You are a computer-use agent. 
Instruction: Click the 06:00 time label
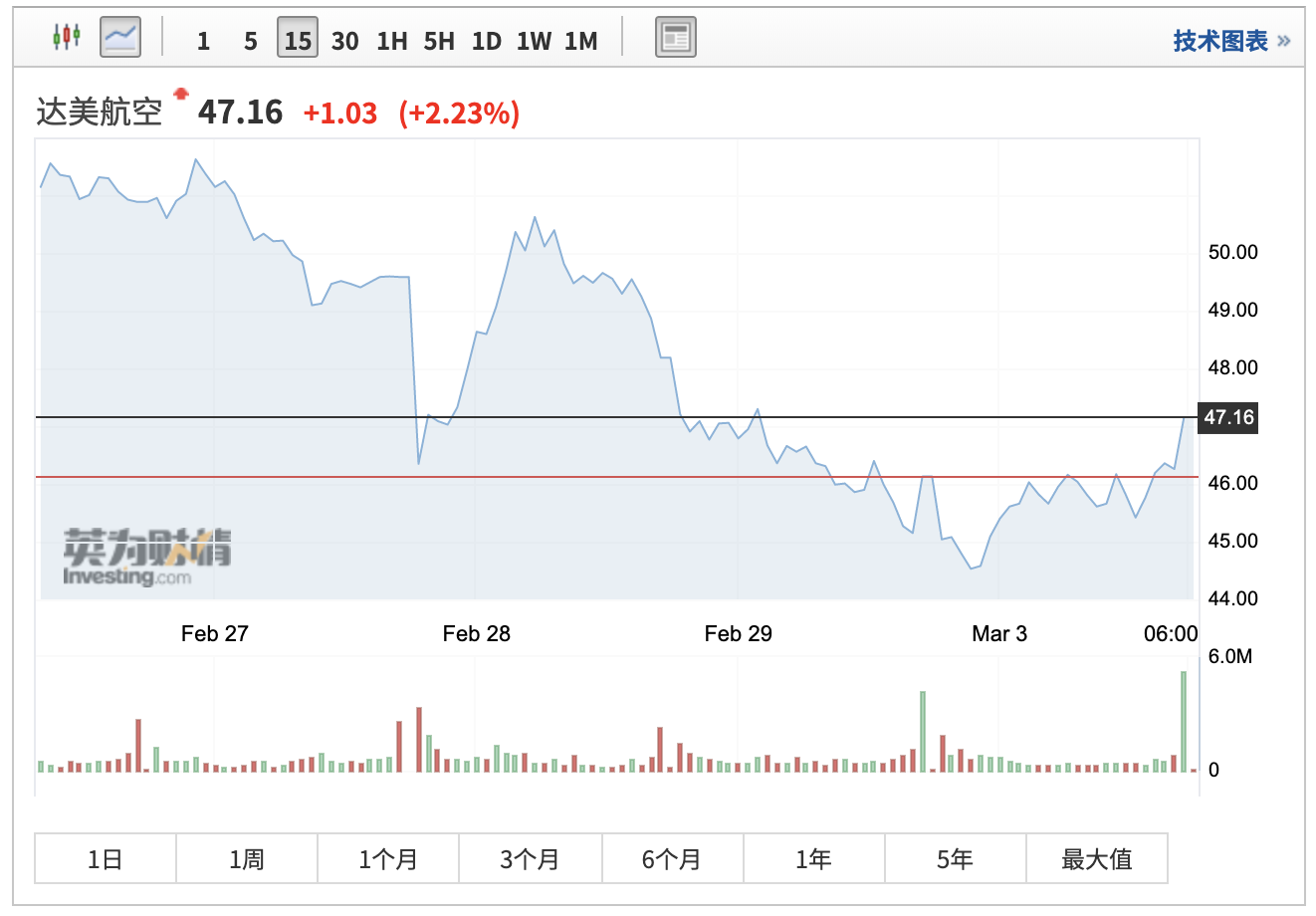pyautogui.click(x=1171, y=634)
